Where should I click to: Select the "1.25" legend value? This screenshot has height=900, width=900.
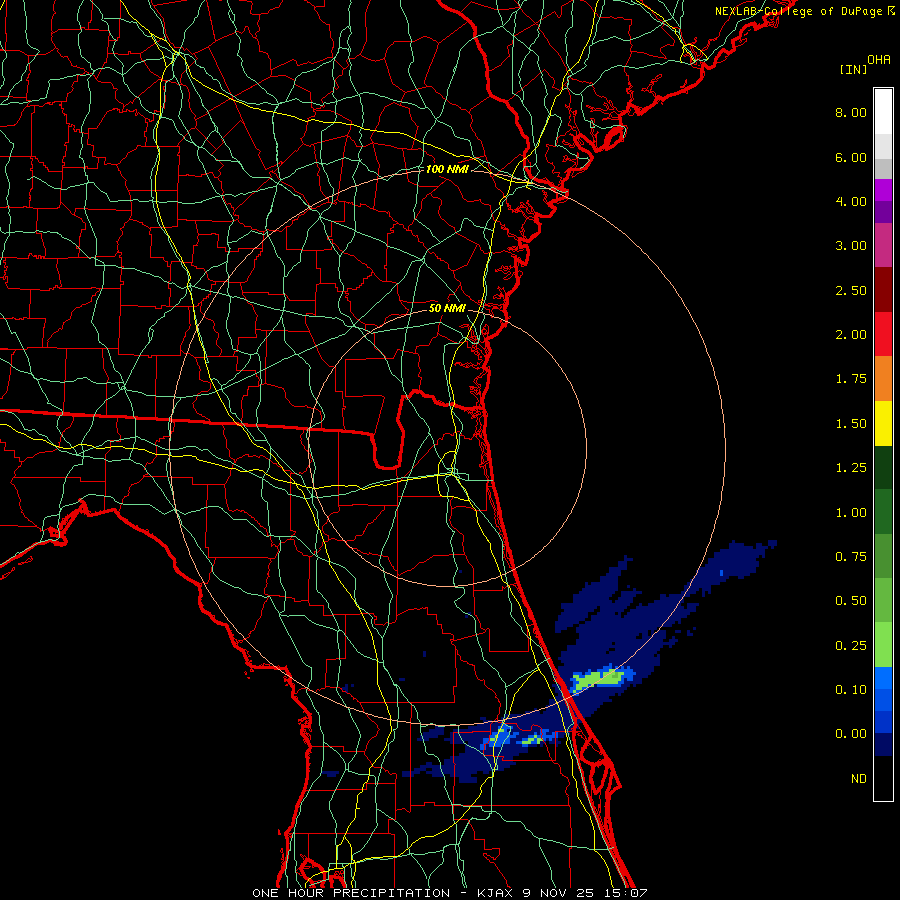click(x=851, y=468)
